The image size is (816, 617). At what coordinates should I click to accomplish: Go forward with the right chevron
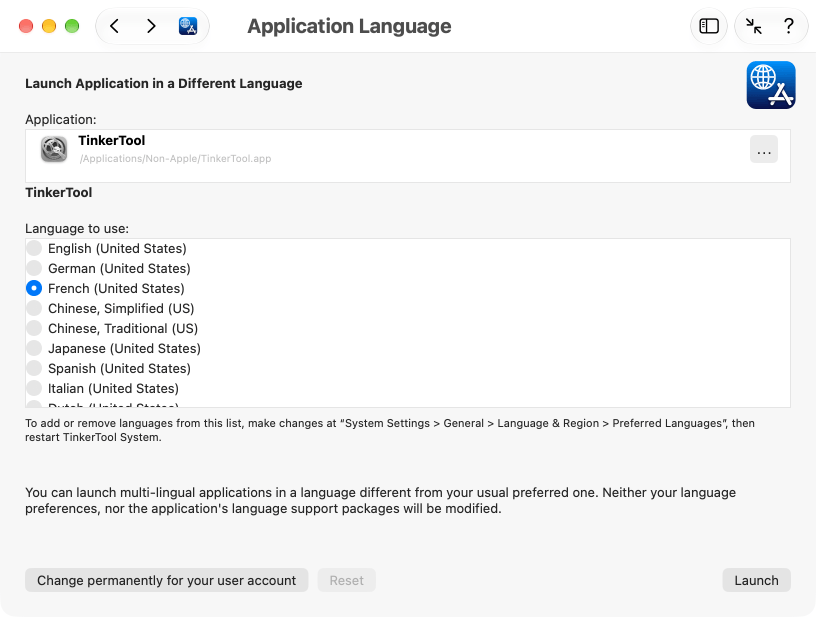pyautogui.click(x=151, y=26)
